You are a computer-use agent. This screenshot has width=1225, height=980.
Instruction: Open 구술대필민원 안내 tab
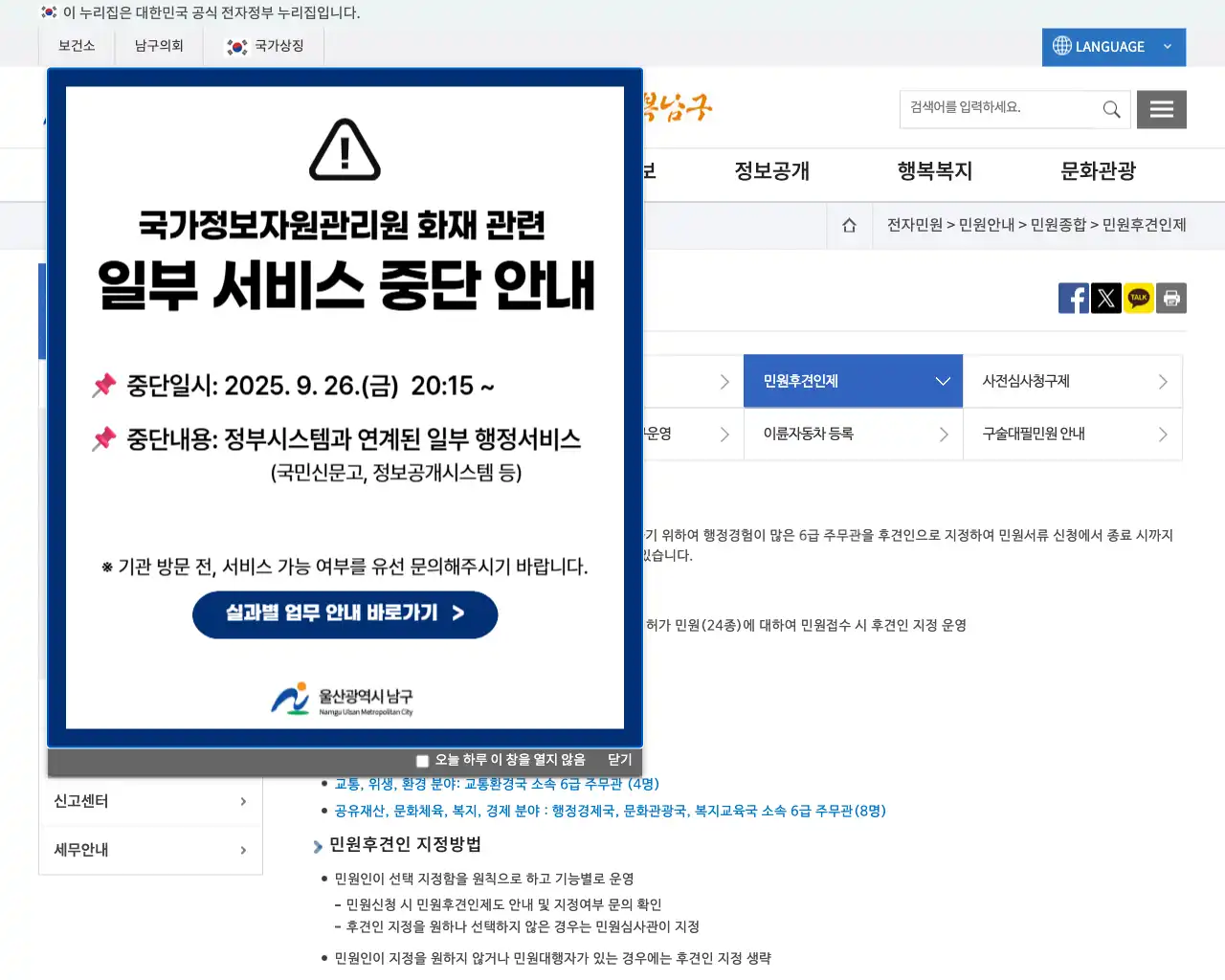tap(1073, 434)
